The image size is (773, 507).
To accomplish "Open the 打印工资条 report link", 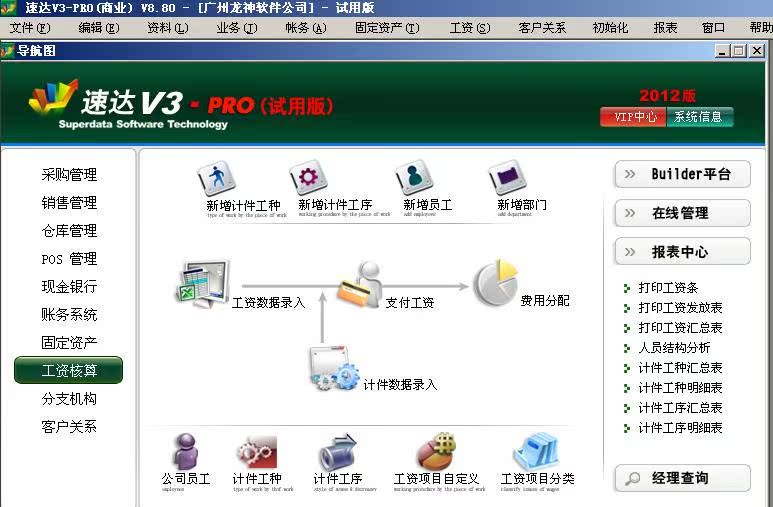I will [668, 288].
